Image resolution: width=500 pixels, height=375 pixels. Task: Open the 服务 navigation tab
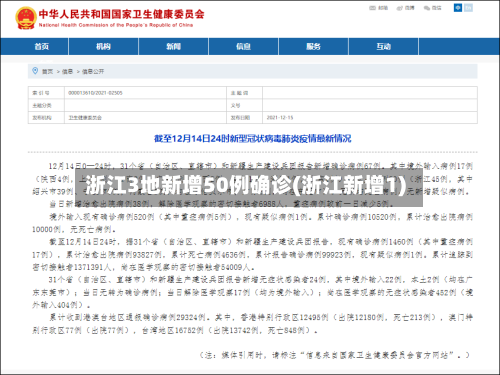[313, 46]
